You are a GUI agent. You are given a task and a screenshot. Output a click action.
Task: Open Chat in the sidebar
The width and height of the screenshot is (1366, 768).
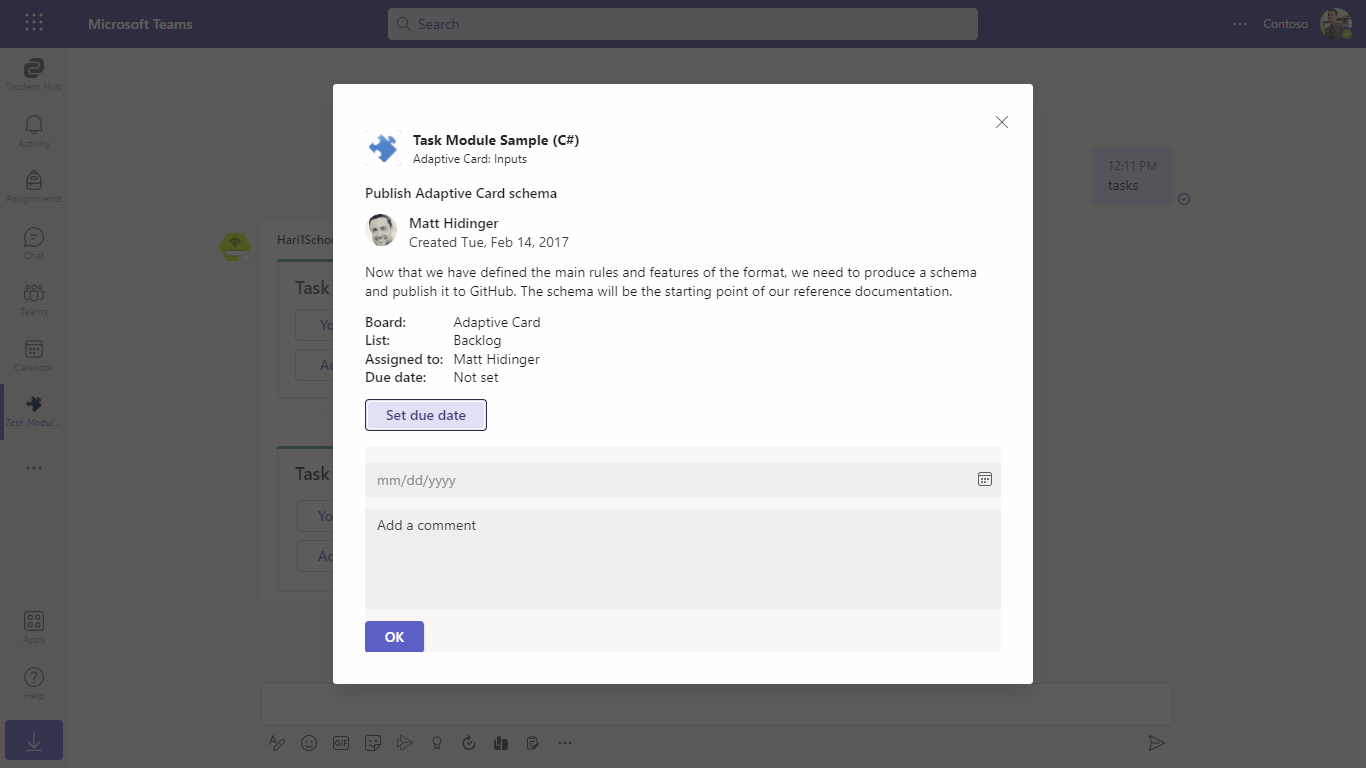coord(33,242)
